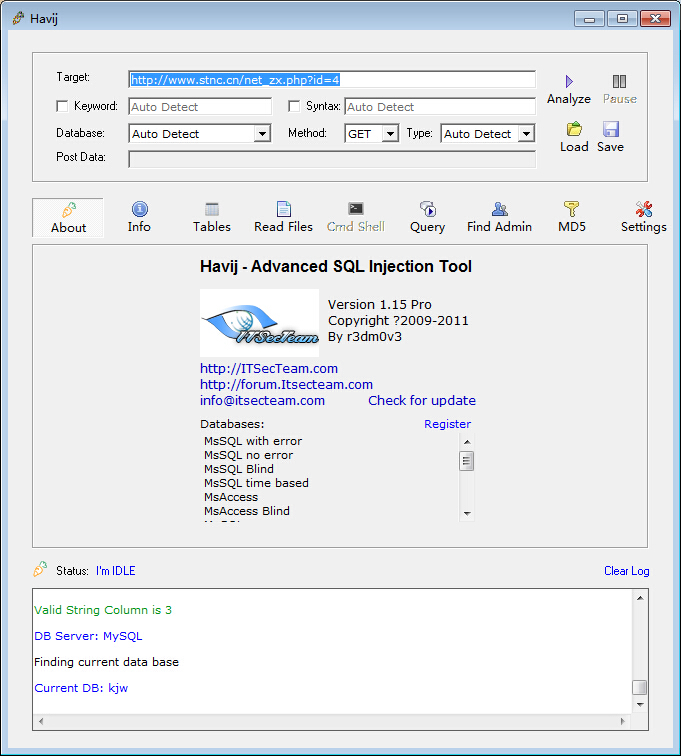Click the Save floppy disk icon
681x756 pixels.
click(611, 129)
